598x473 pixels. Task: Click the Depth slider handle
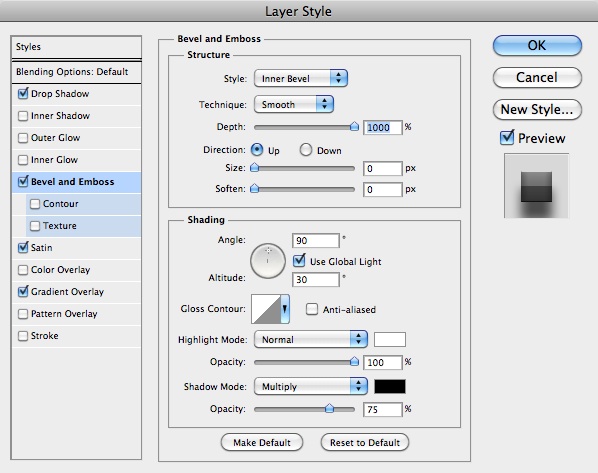click(x=354, y=127)
